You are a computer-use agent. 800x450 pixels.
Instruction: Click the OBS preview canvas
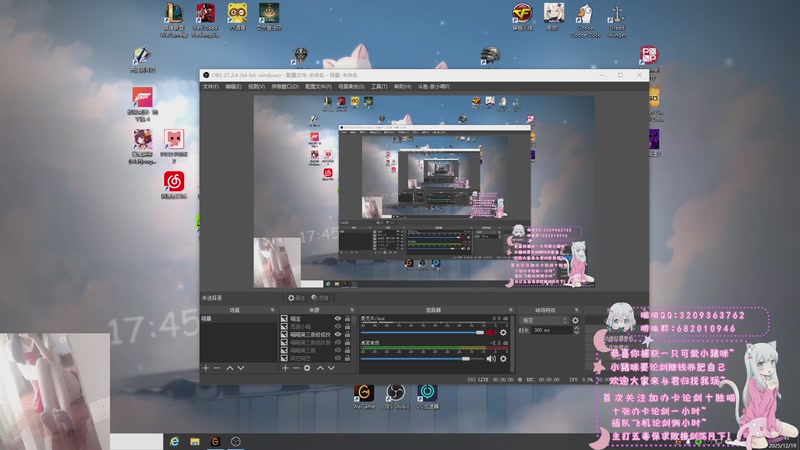point(424,191)
